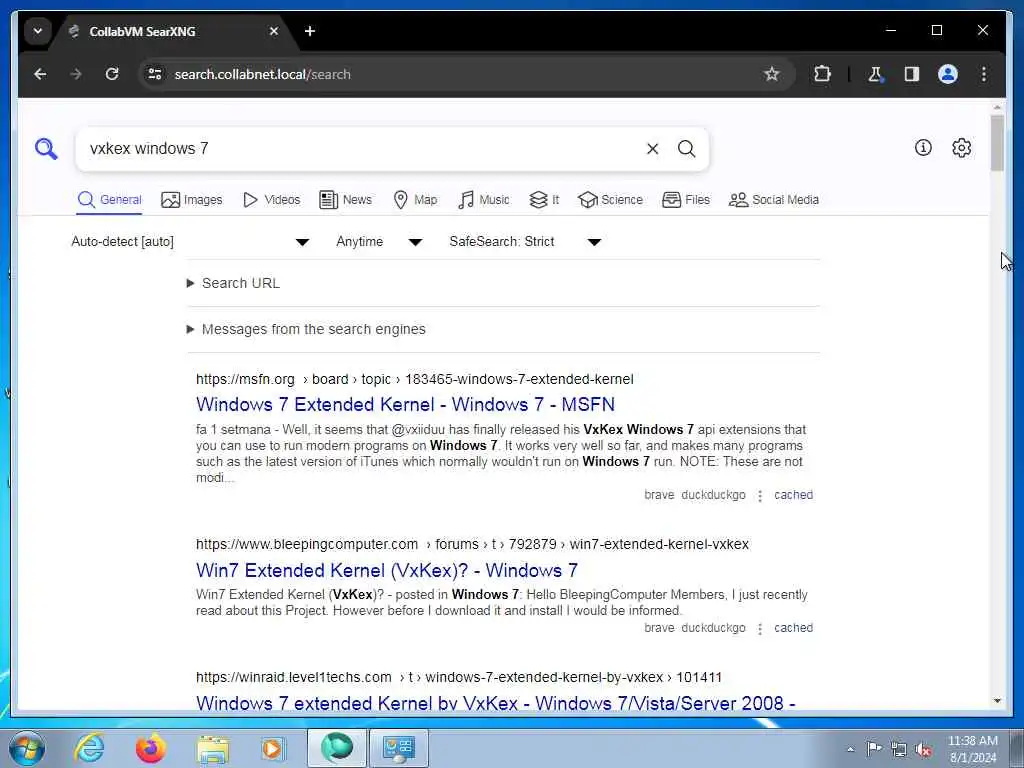Open site information icon in address bar
Viewport: 1024px width, 768px height.
(155, 74)
